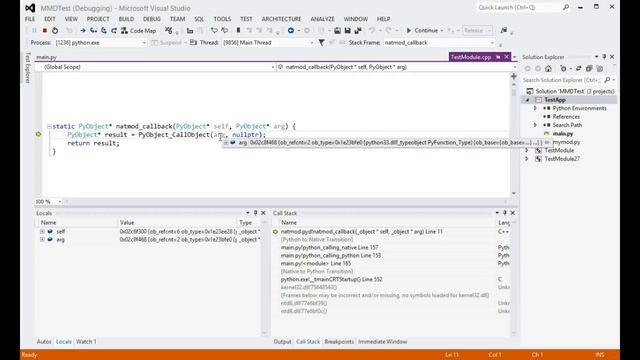Open the TOOLS menu
The width and height of the screenshot is (640, 360).
pos(222,19)
